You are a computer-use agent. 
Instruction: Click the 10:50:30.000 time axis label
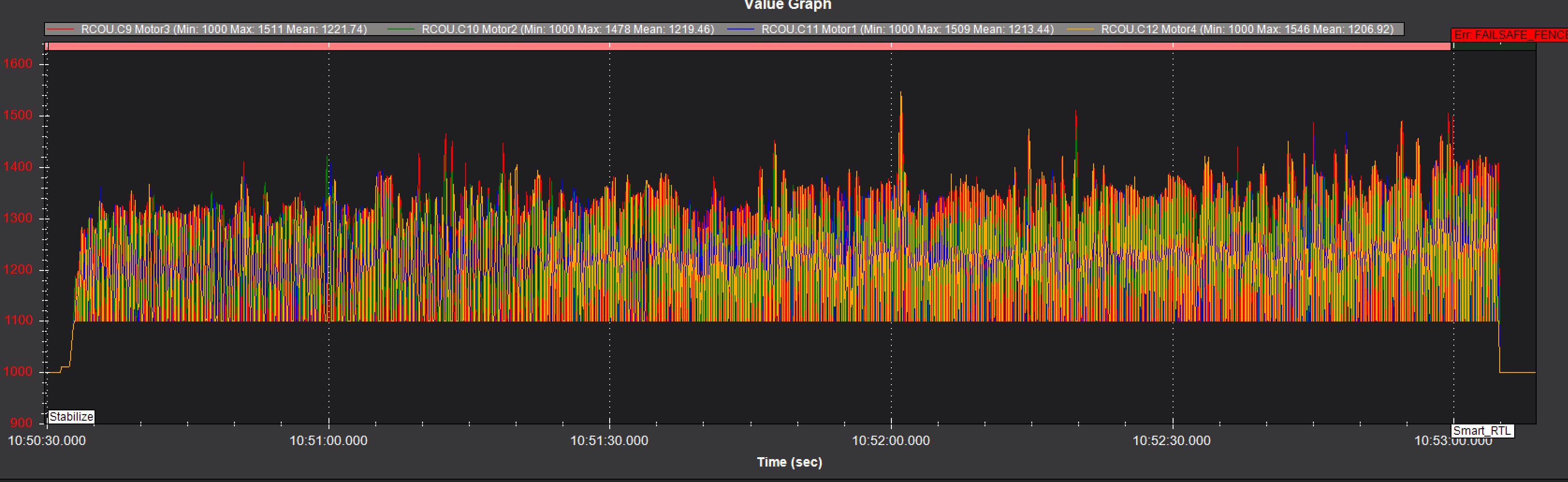coord(47,441)
